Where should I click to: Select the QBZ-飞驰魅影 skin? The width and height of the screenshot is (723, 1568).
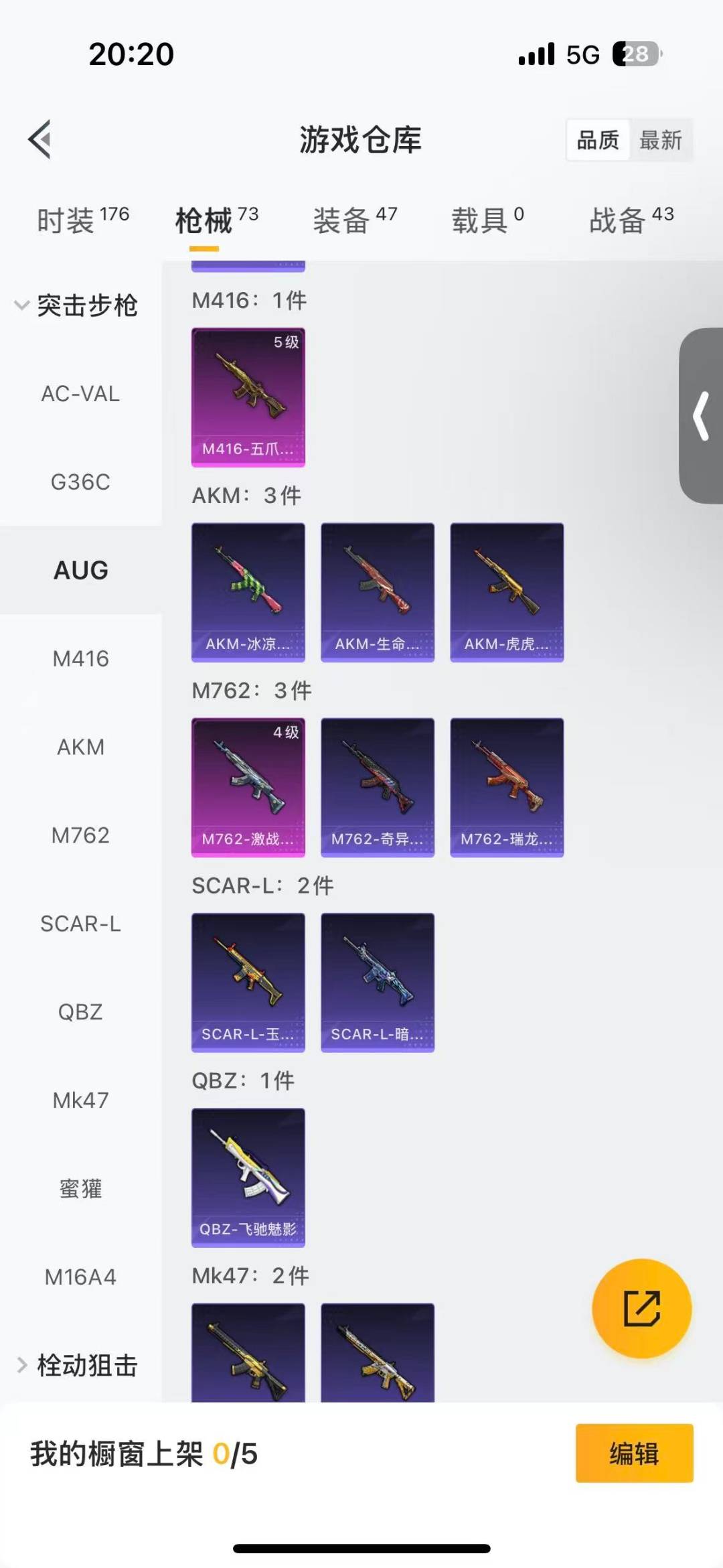(x=248, y=1178)
